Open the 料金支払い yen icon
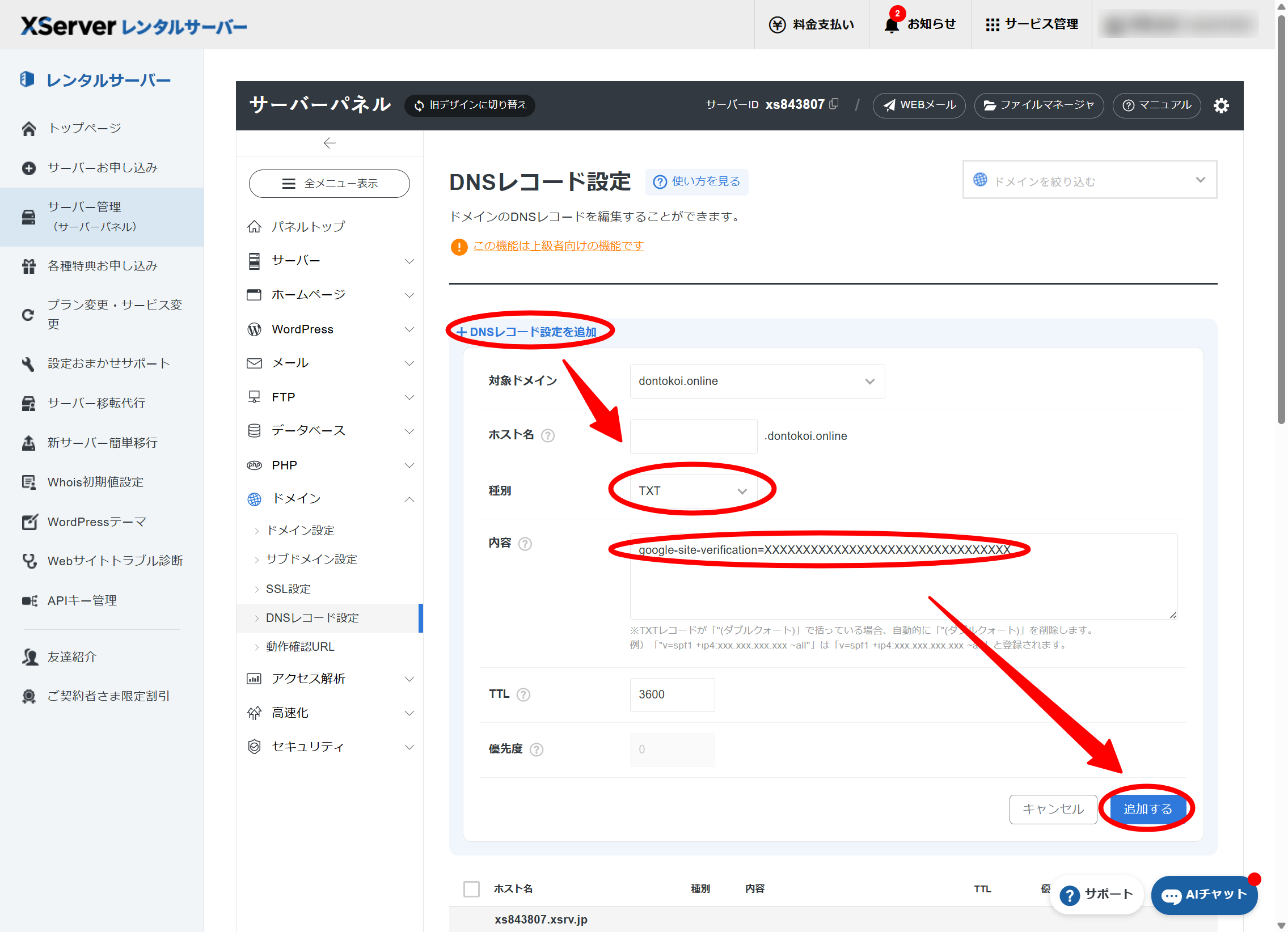Image resolution: width=1288 pixels, height=932 pixels. [777, 25]
